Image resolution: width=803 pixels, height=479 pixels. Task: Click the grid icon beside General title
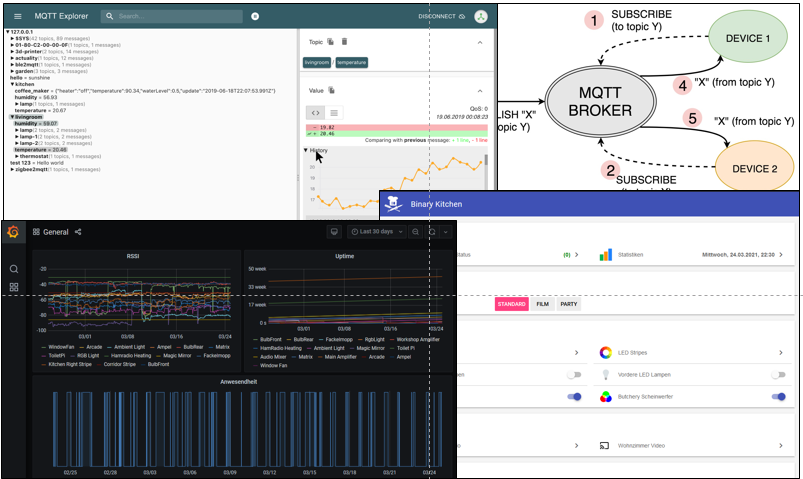[x=36, y=232]
